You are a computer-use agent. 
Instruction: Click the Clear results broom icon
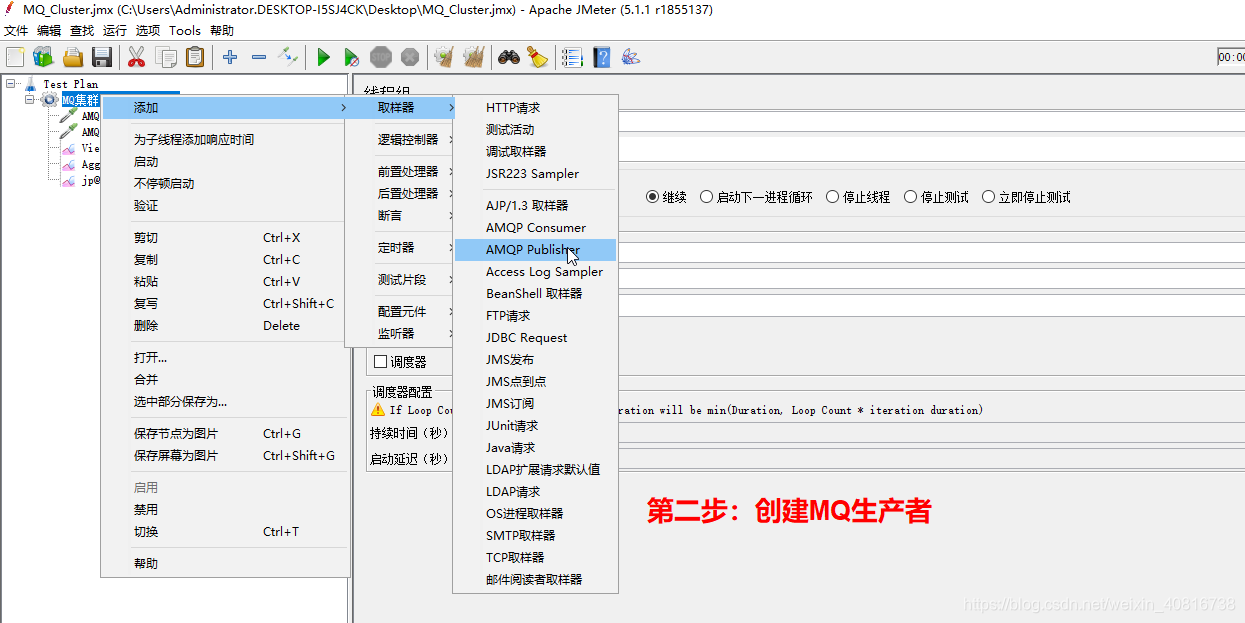click(x=444, y=57)
